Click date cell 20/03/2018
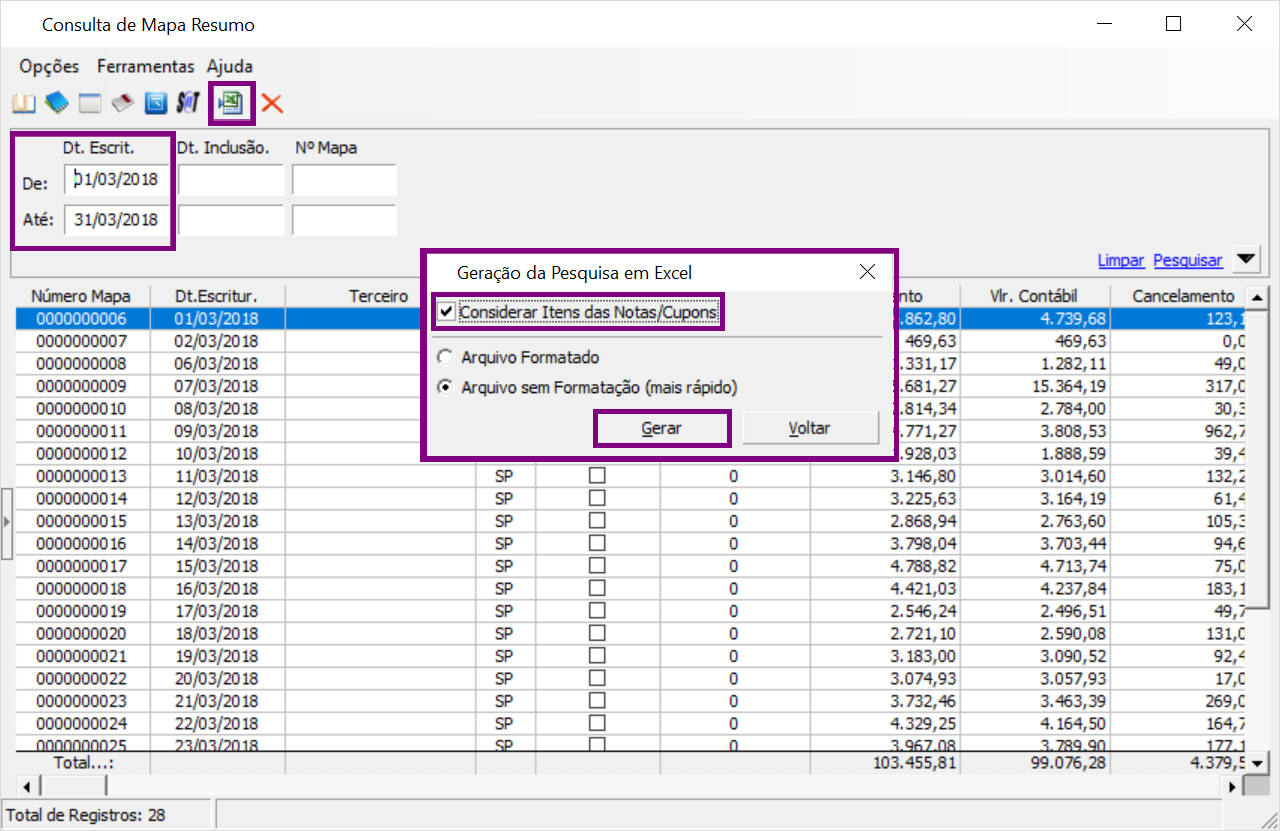 coord(217,678)
